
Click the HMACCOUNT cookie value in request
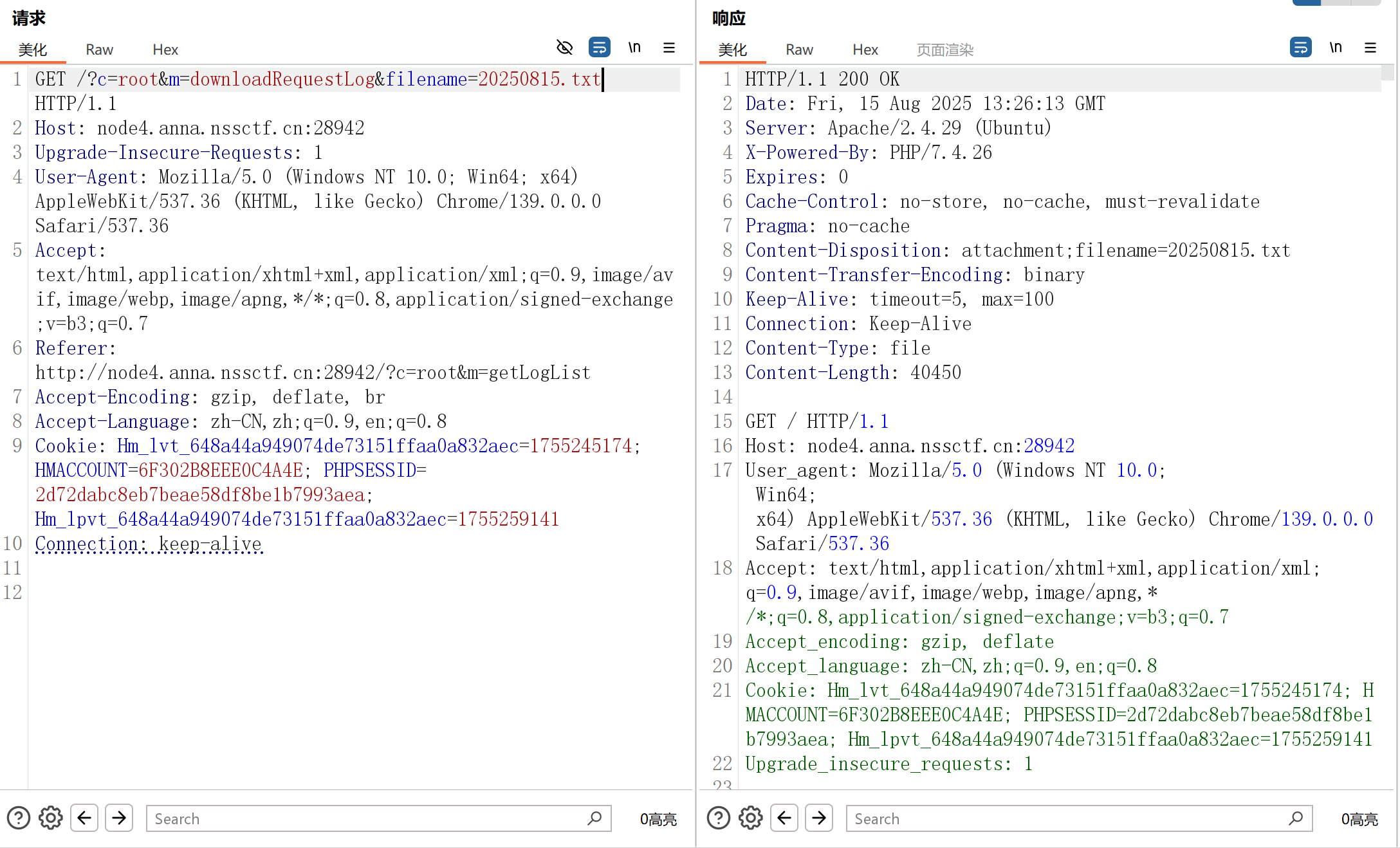221,470
